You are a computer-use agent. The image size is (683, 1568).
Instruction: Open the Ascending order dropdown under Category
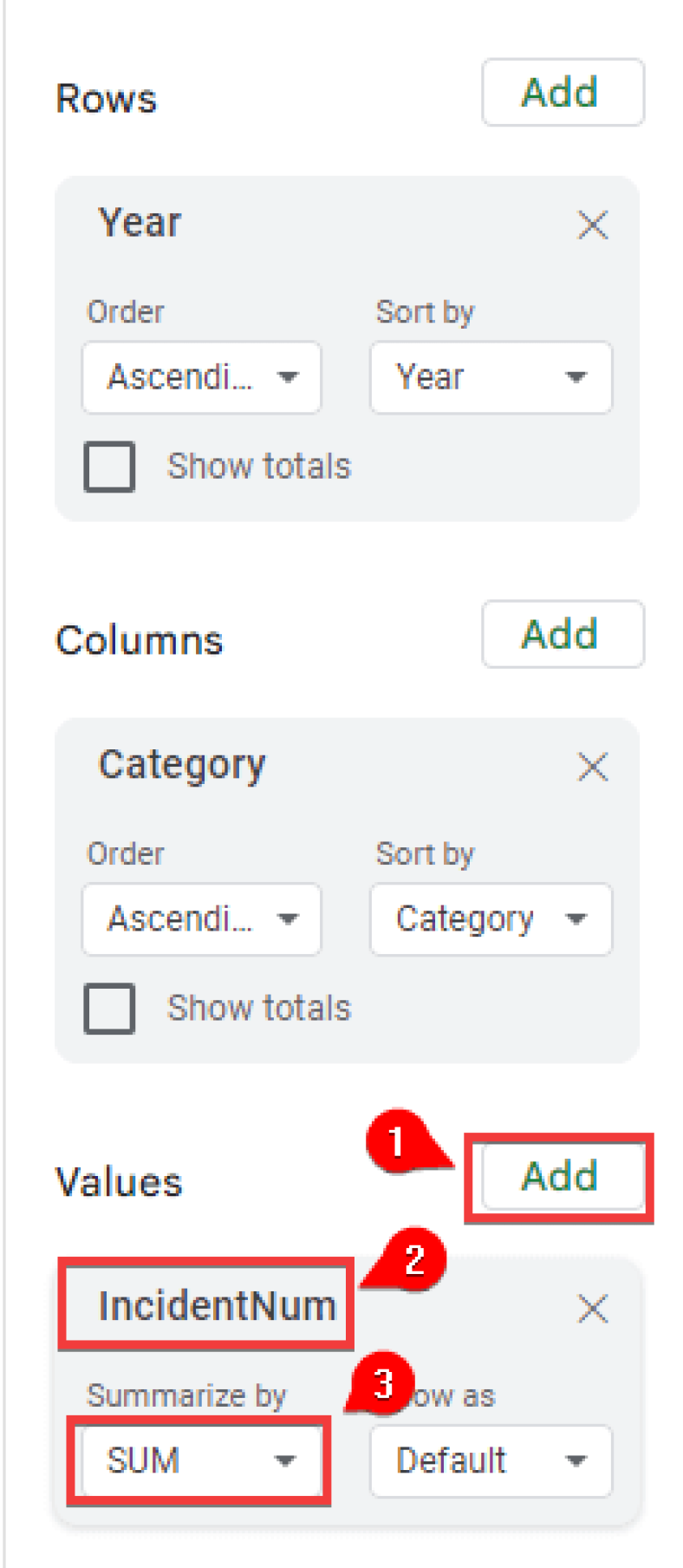pos(201,919)
